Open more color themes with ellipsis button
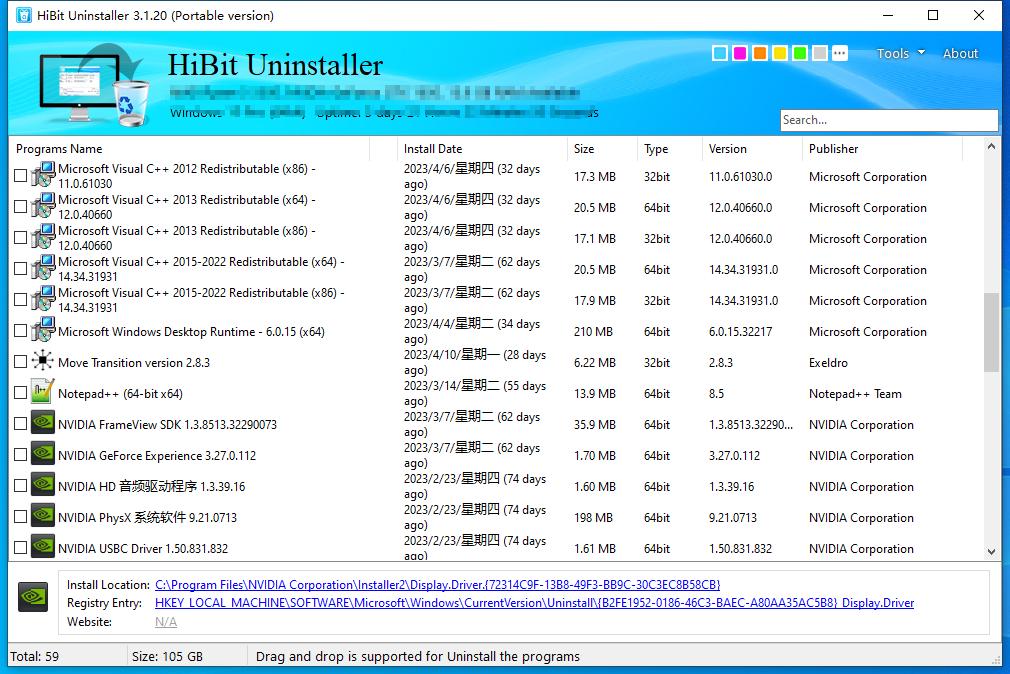The width and height of the screenshot is (1010, 674). coord(840,53)
